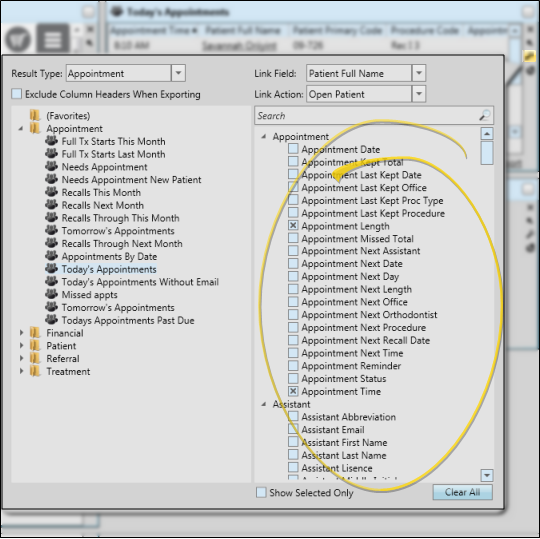
Task: Enable Exclude Column Headers When Exporting
Action: tap(16, 94)
